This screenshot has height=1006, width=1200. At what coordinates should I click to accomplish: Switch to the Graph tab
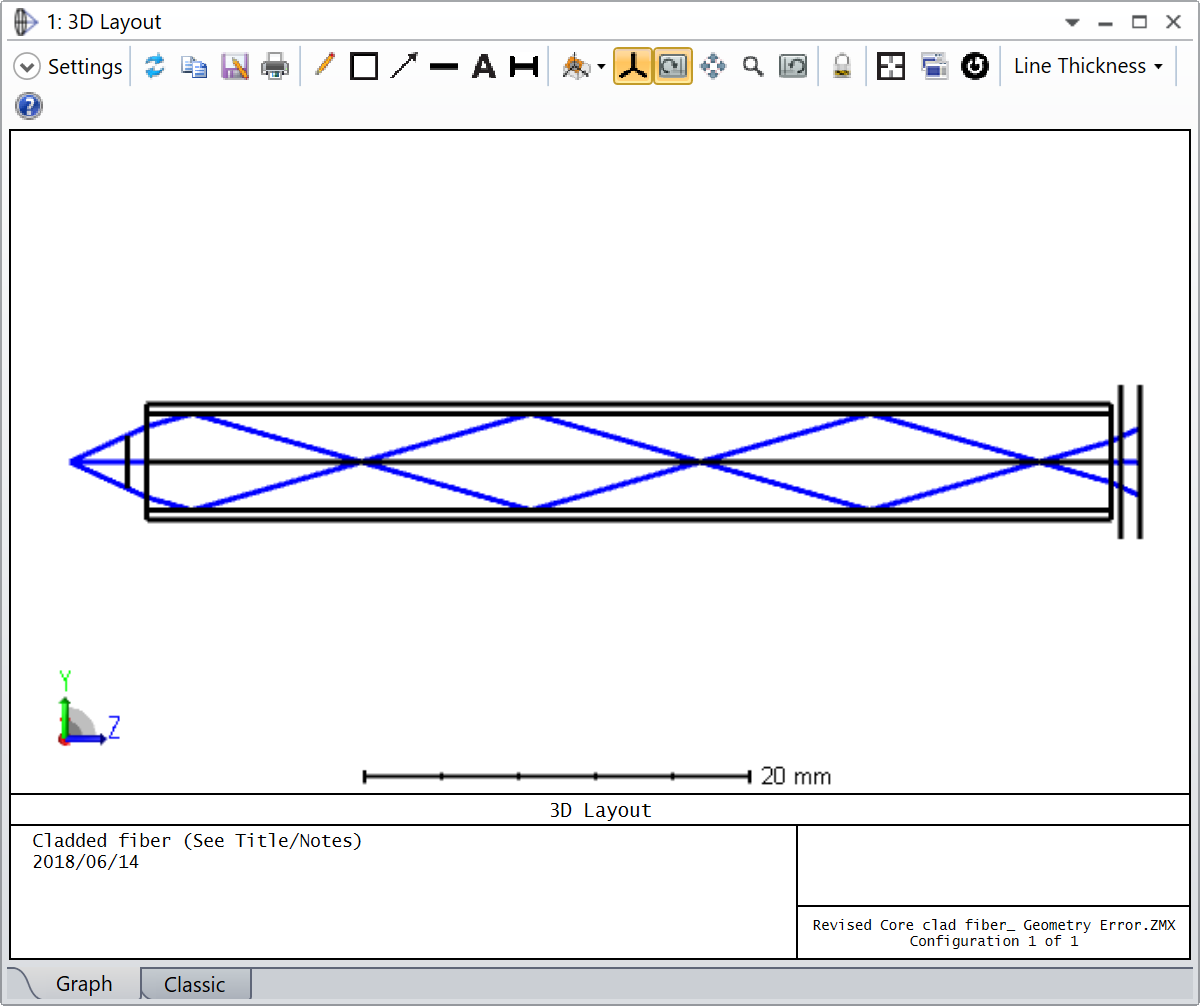pyautogui.click(x=84, y=984)
